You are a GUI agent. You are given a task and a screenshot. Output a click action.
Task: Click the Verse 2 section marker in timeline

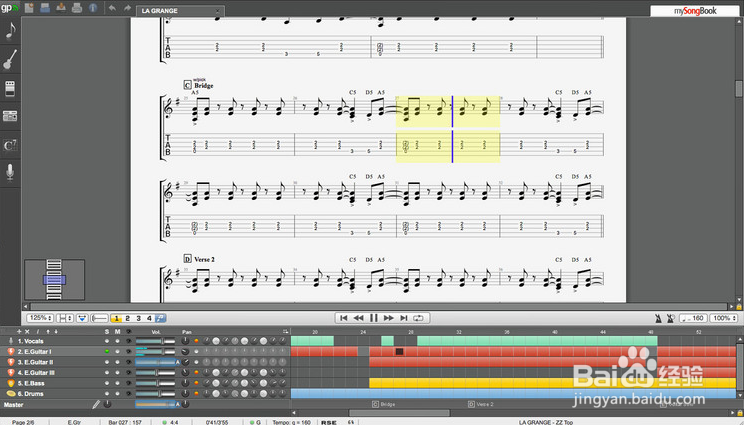481,404
